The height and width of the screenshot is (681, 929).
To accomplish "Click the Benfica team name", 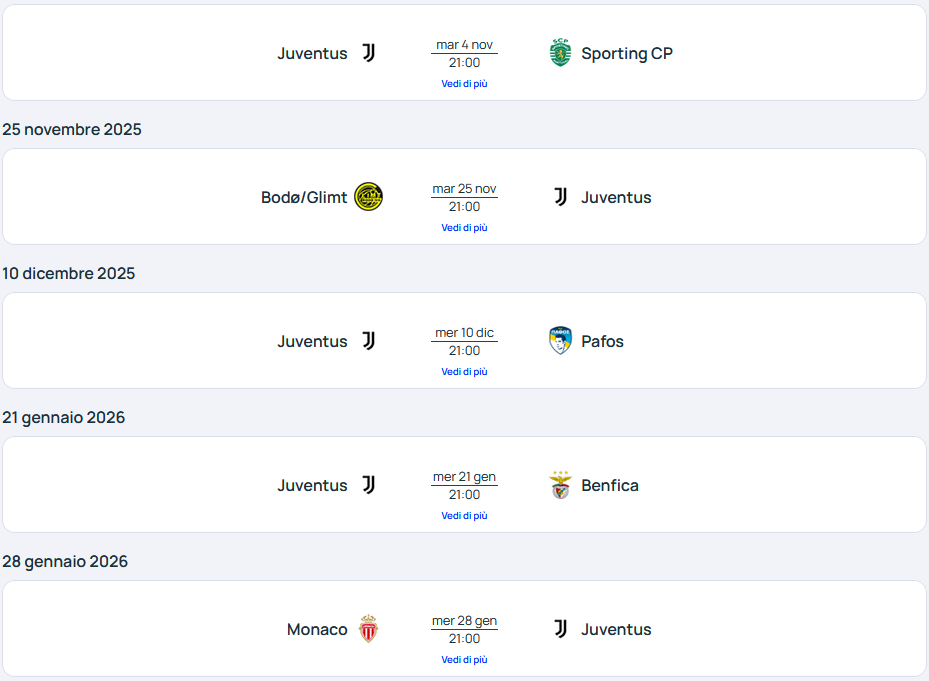I will pos(610,485).
